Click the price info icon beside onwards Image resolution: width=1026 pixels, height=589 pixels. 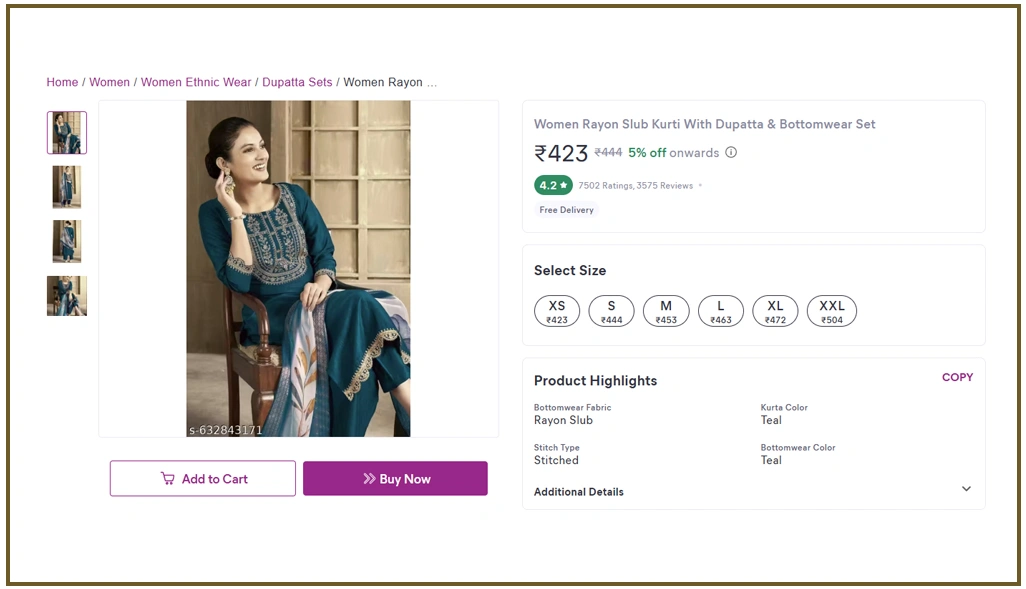tap(731, 153)
